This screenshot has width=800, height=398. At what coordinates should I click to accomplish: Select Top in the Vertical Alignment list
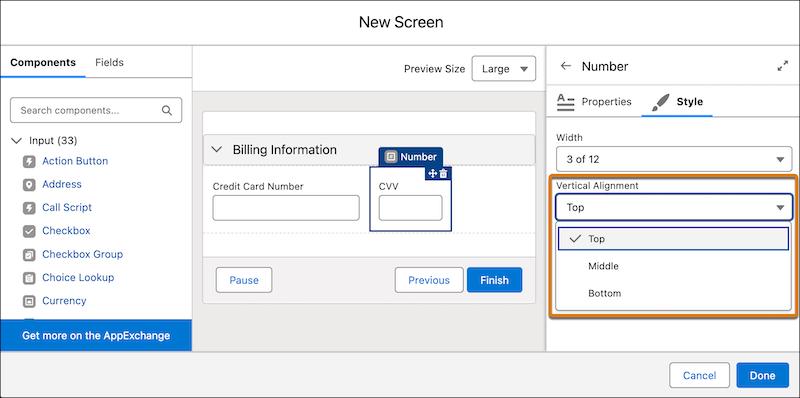[673, 238]
